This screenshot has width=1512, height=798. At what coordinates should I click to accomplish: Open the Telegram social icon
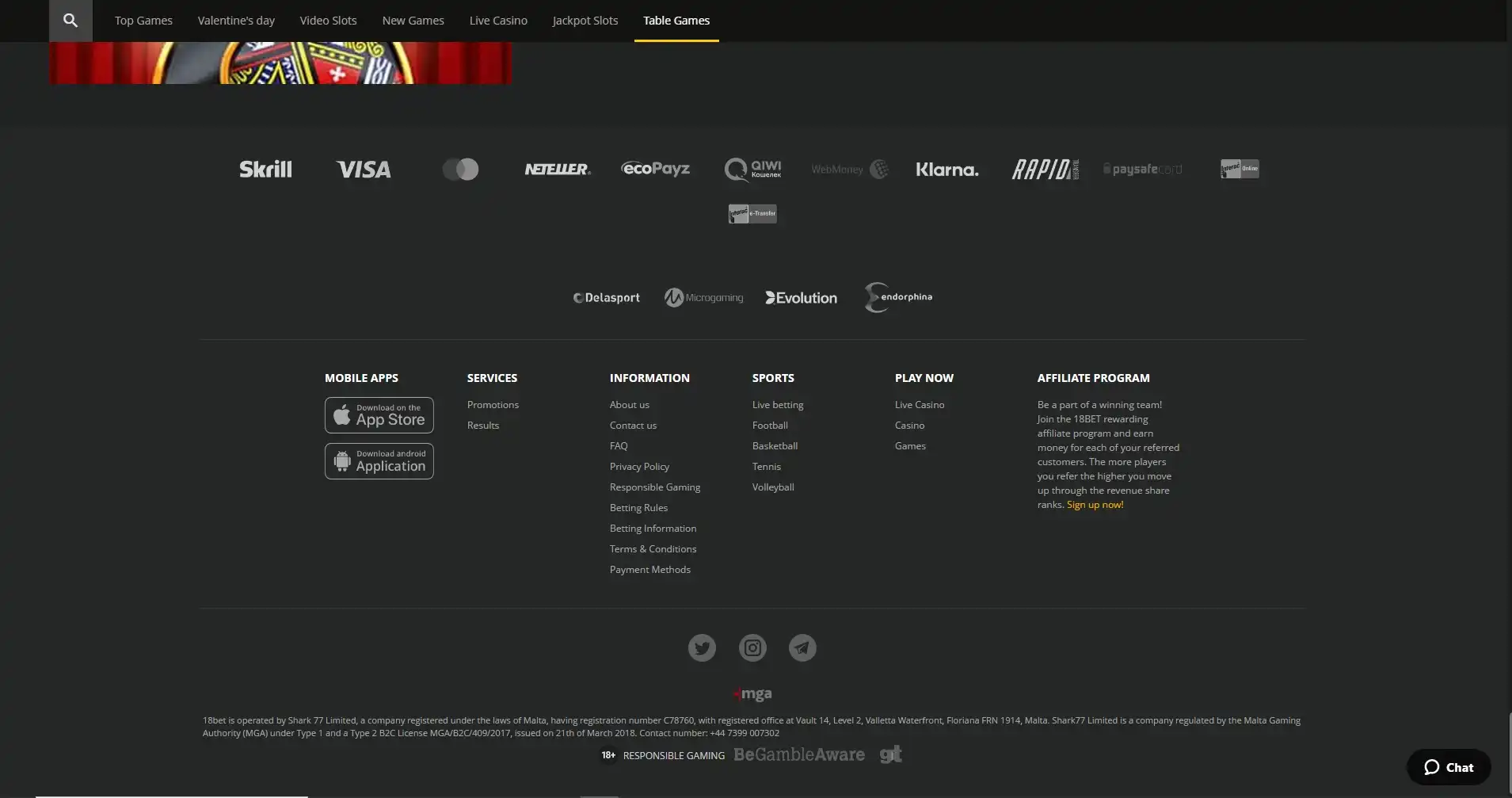802,648
